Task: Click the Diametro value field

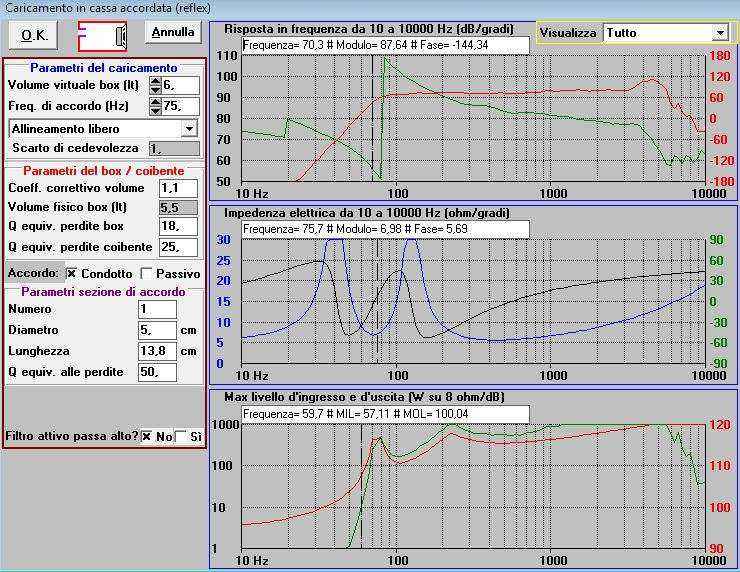Action: click(158, 330)
